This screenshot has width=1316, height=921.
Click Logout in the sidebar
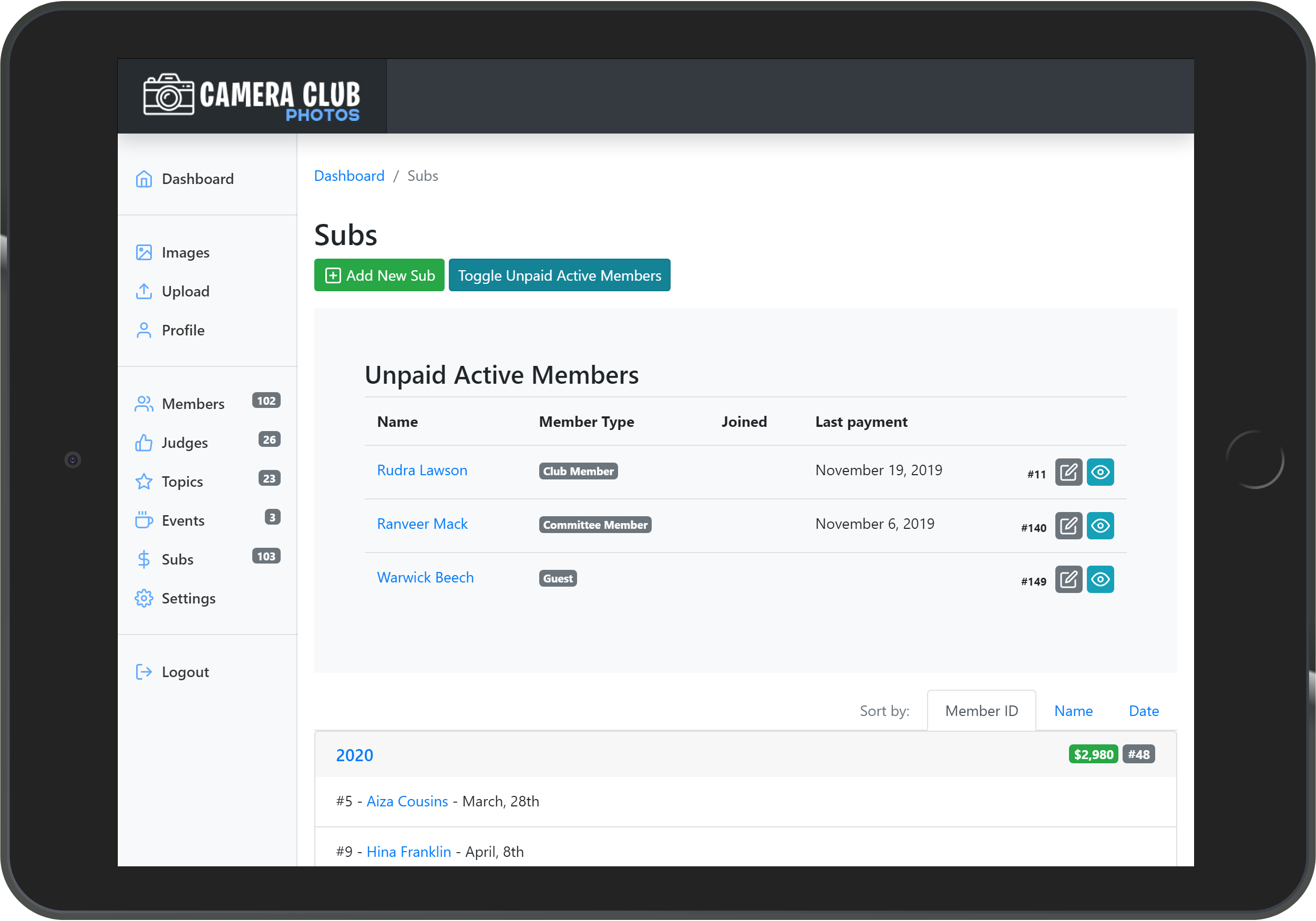184,671
